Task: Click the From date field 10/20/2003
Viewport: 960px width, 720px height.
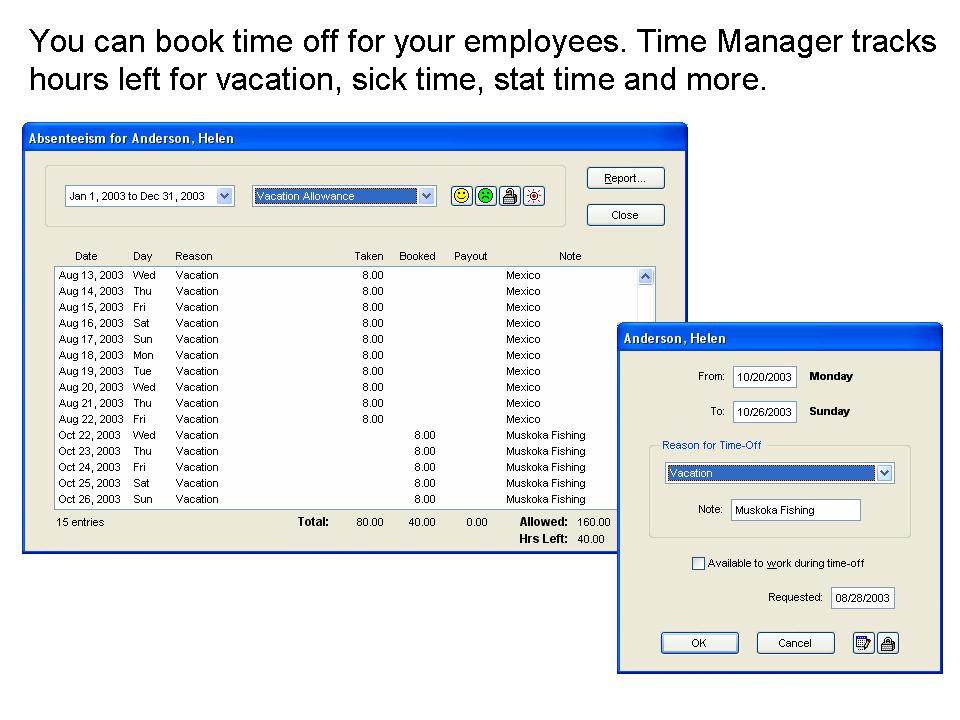Action: tap(764, 377)
